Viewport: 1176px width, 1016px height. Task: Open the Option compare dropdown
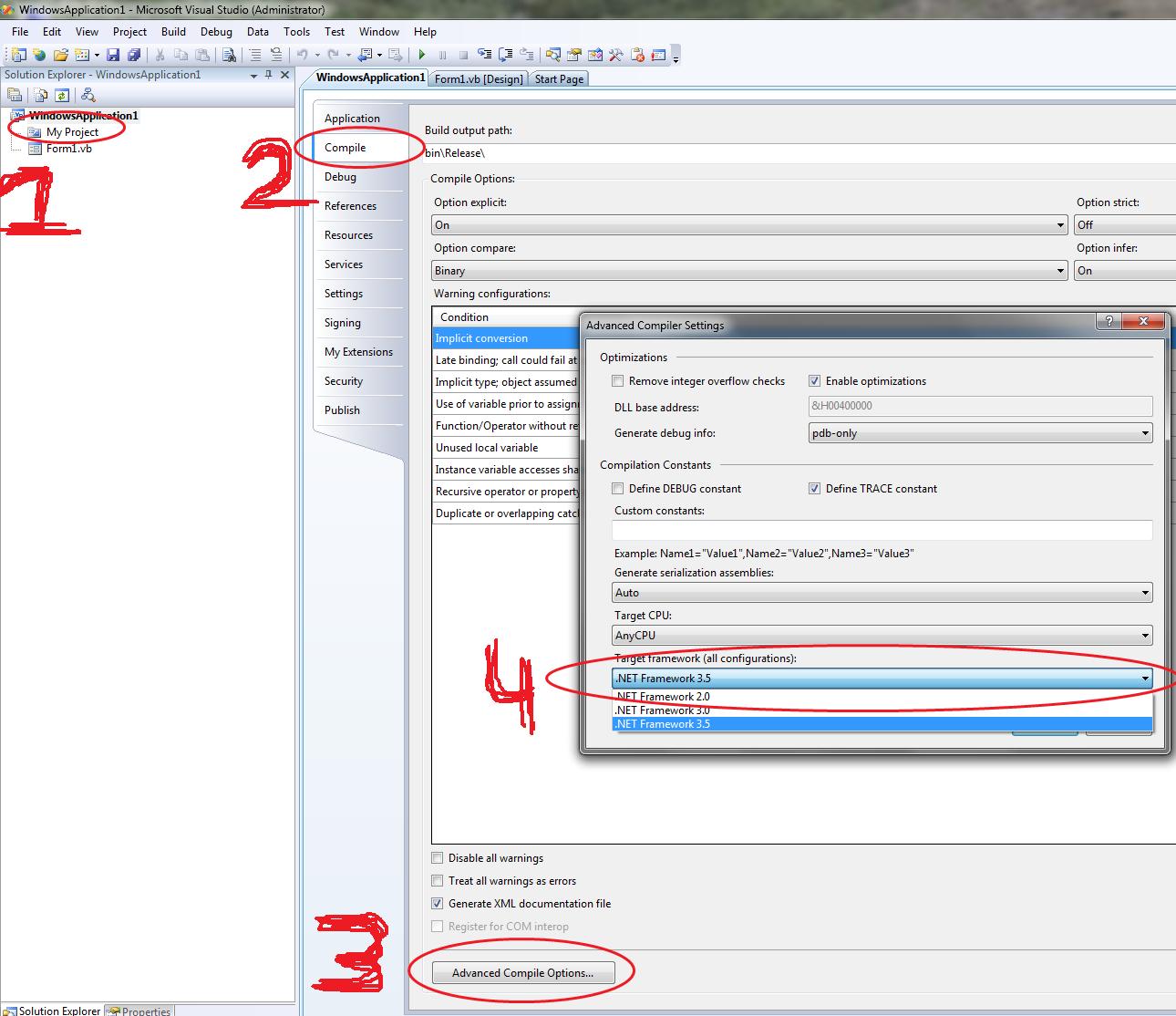(x=749, y=271)
